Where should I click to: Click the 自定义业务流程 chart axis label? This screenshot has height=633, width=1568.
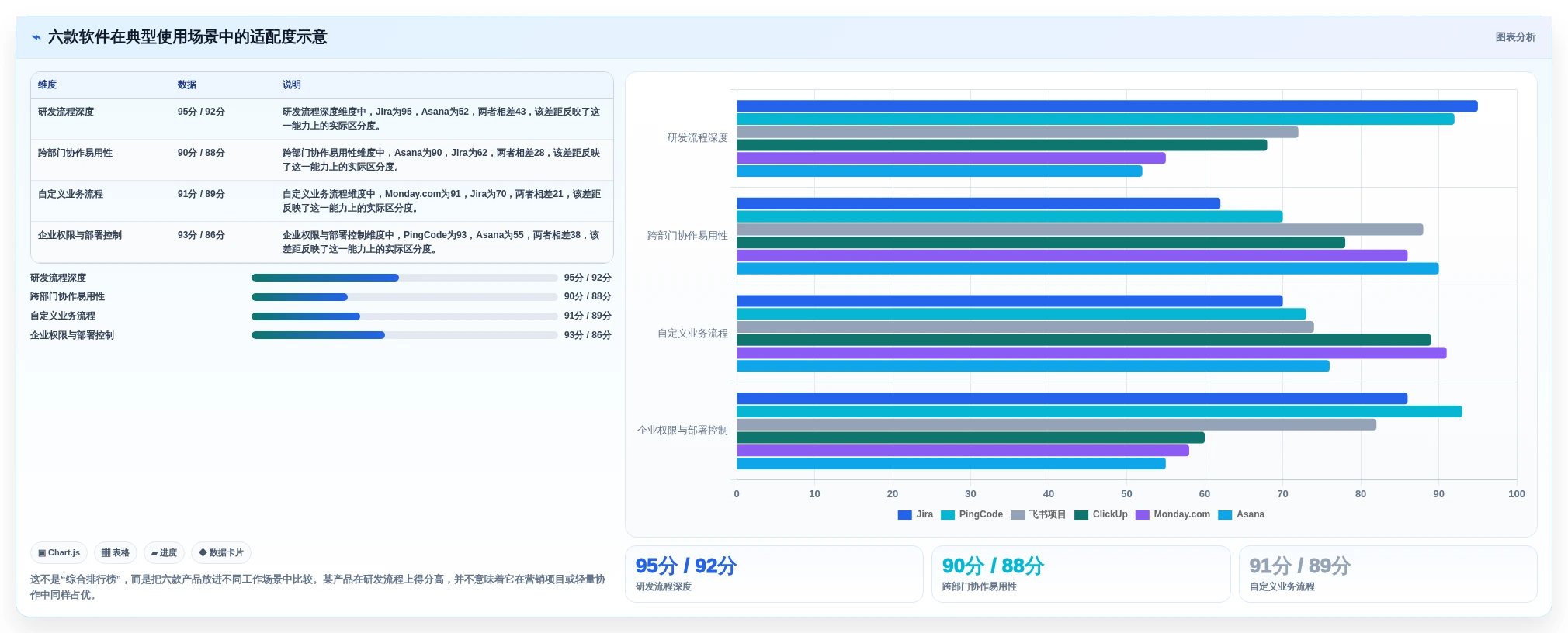[x=692, y=334]
